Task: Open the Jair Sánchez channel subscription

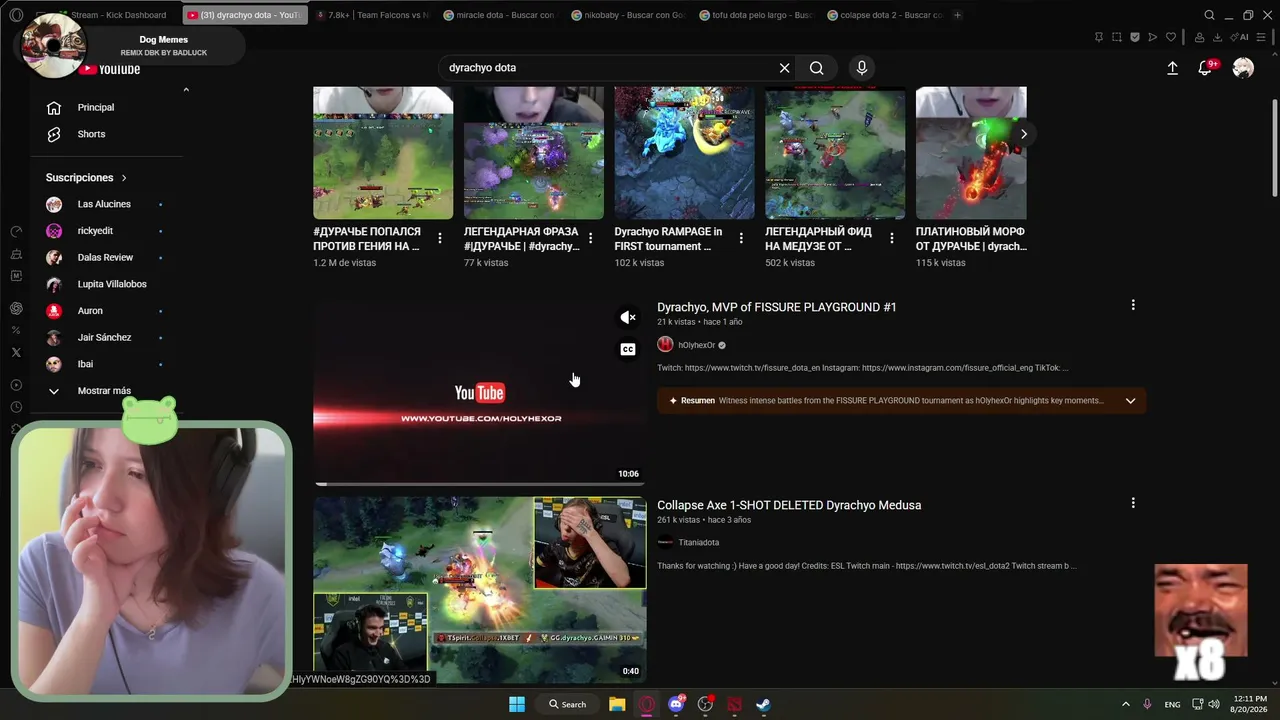Action: (104, 338)
